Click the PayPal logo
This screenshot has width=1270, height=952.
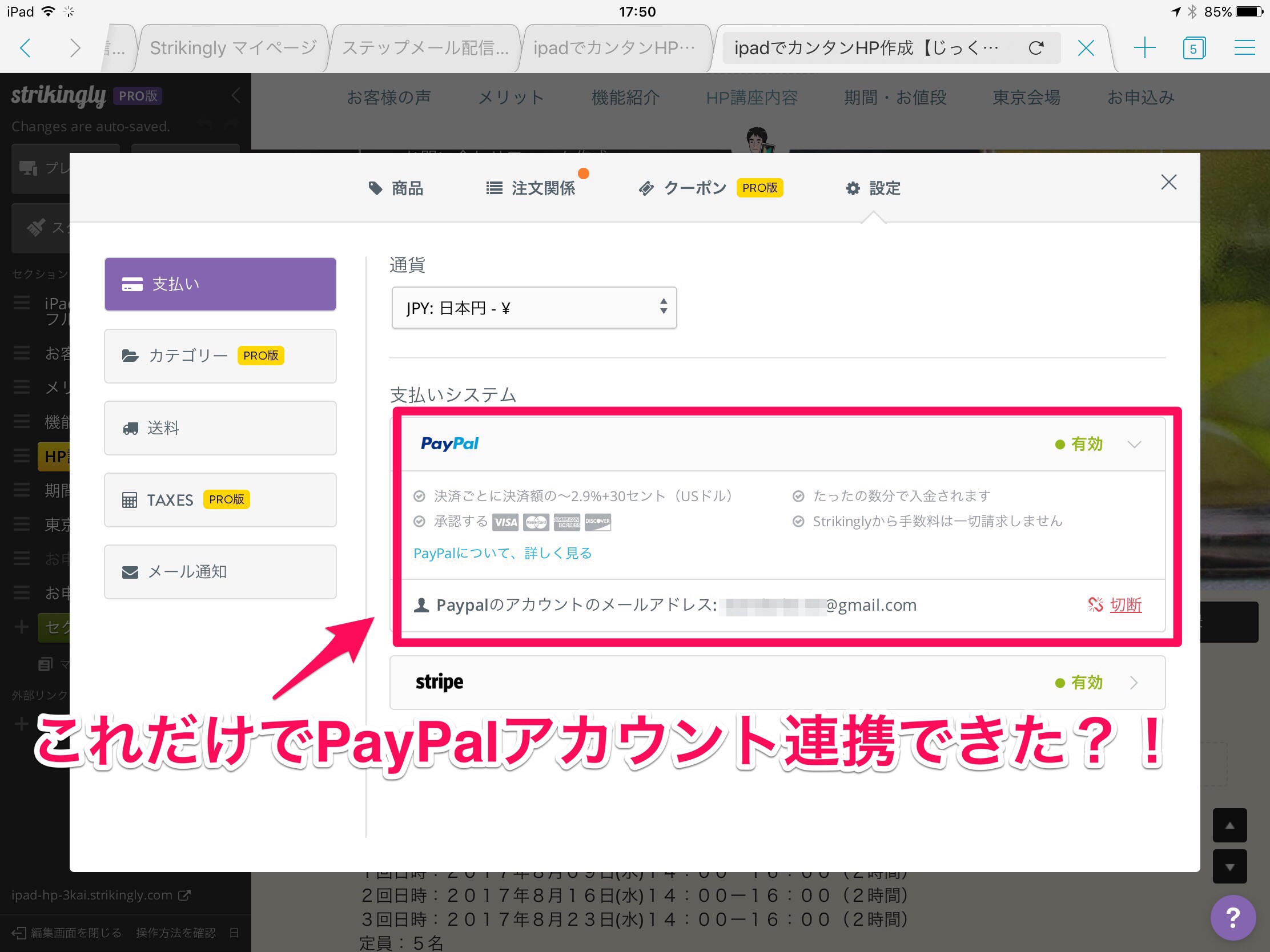tap(449, 443)
